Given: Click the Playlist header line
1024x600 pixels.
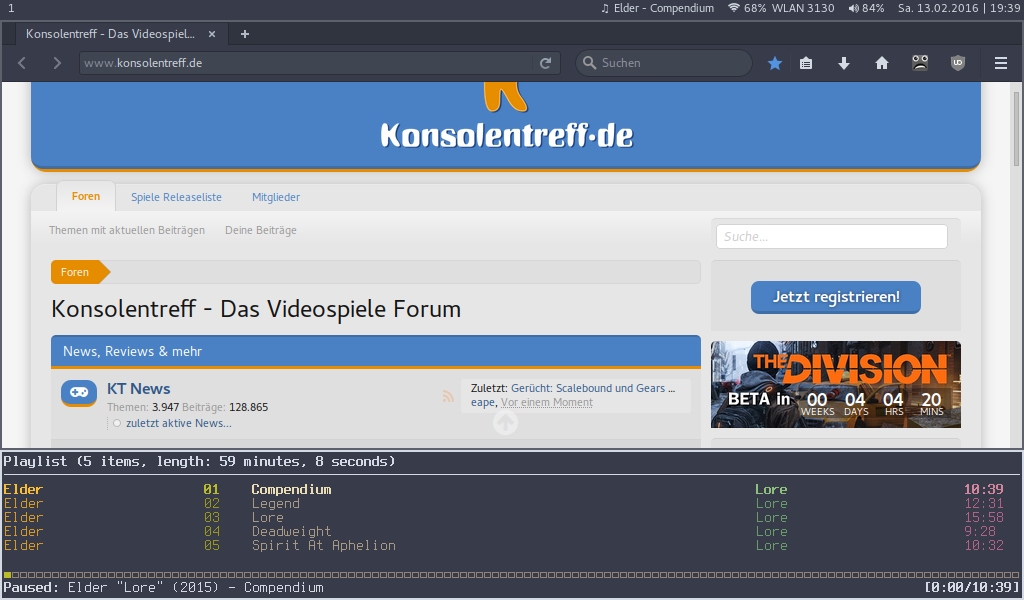Looking at the screenshot, I should click(199, 461).
